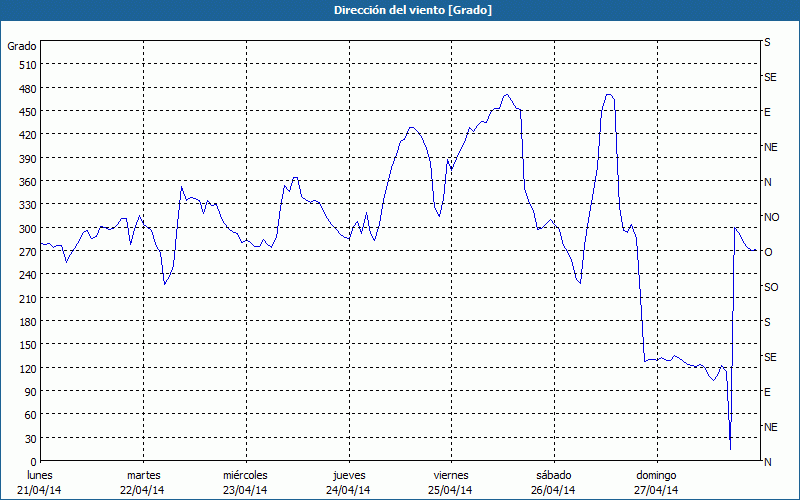
Task: Click the "Grado" y-axis unit label
Action: (22, 46)
